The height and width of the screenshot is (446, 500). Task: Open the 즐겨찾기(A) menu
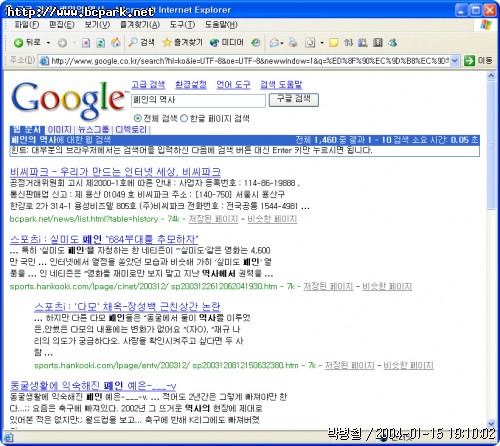pos(140,25)
